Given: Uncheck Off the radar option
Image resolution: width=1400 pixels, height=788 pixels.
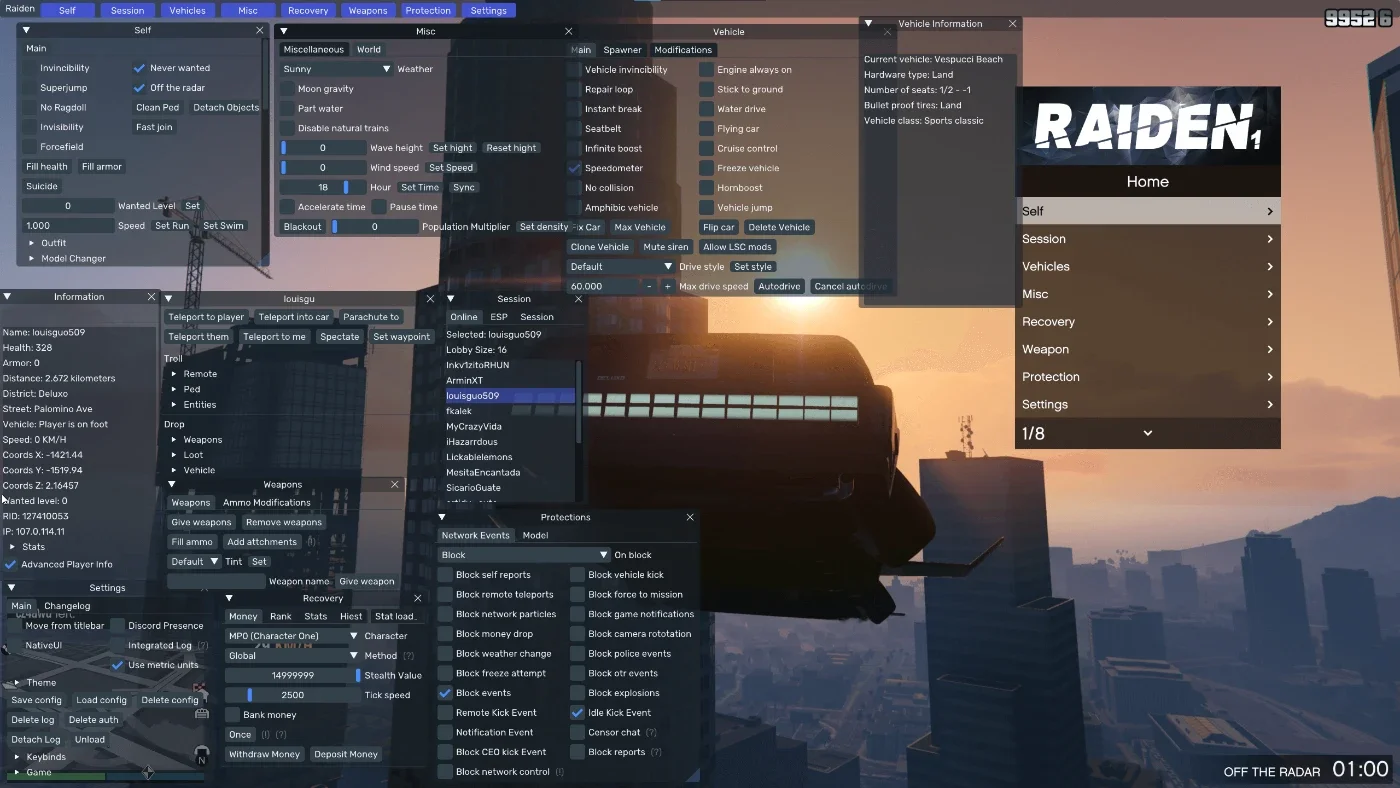Looking at the screenshot, I should (x=139, y=88).
